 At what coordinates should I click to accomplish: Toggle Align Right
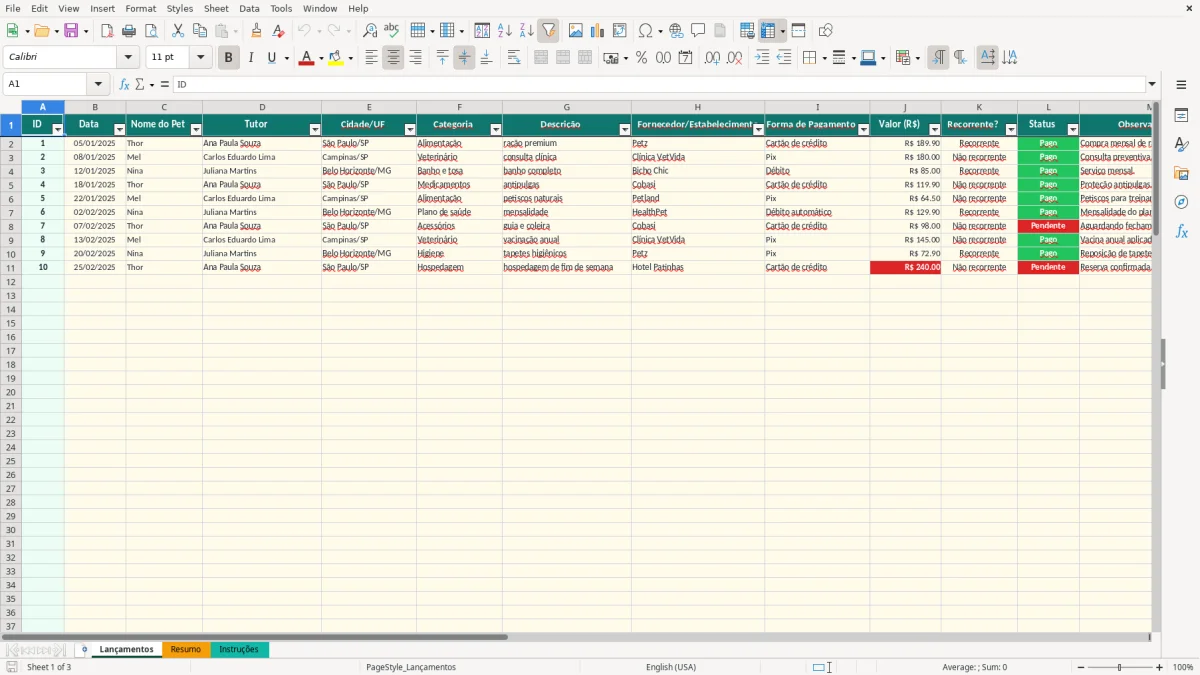click(415, 58)
